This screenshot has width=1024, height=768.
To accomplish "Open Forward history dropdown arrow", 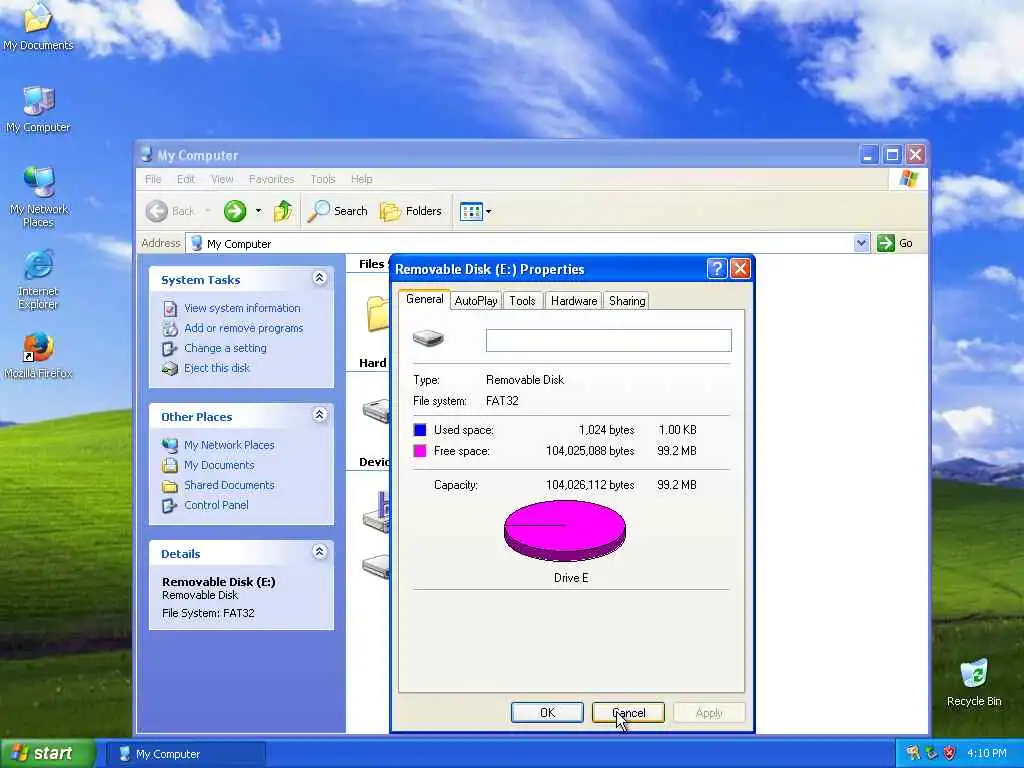I will click(259, 211).
